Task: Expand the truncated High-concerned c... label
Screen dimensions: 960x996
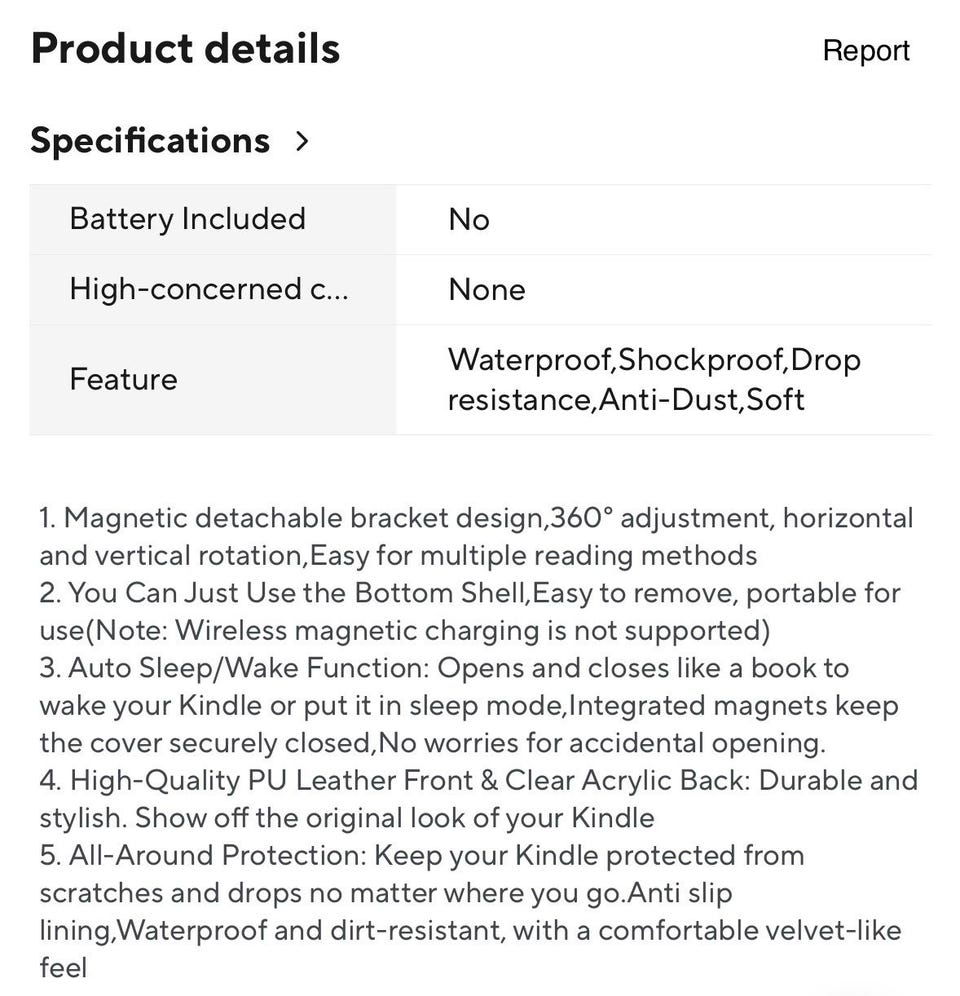Action: pyautogui.click(x=209, y=290)
